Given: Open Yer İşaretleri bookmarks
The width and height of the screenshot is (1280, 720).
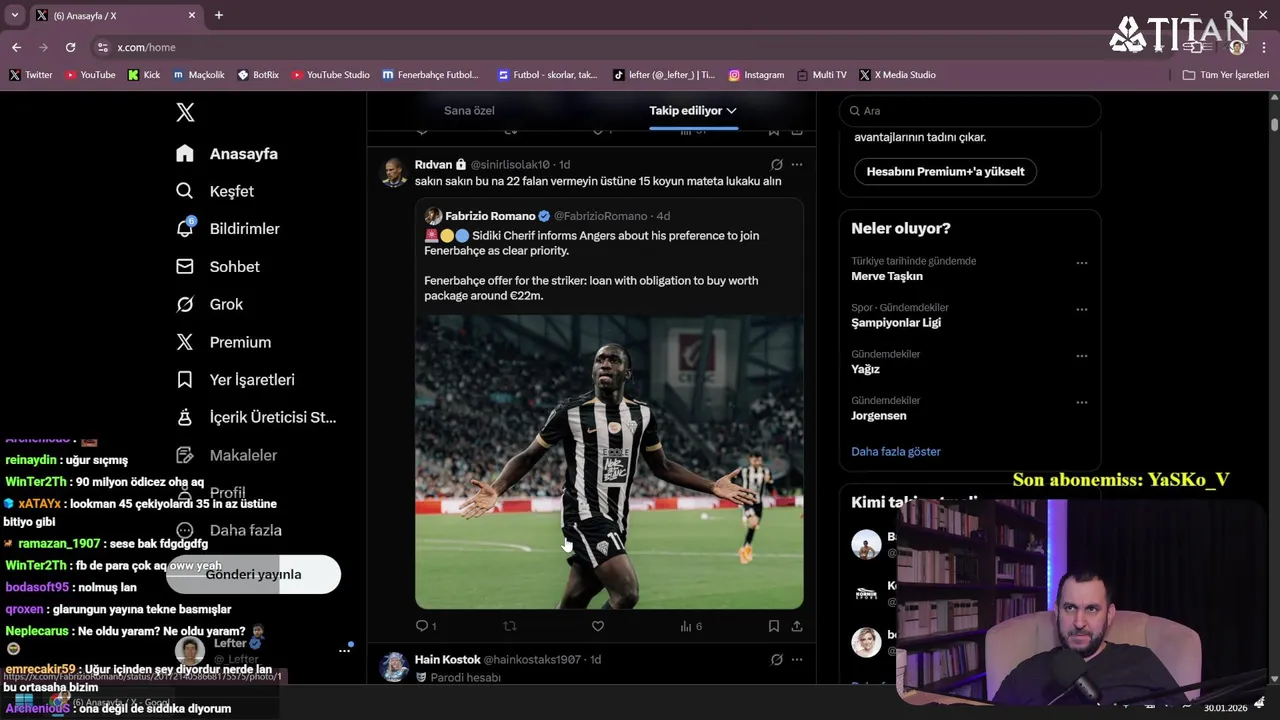Looking at the screenshot, I should click(235, 380).
